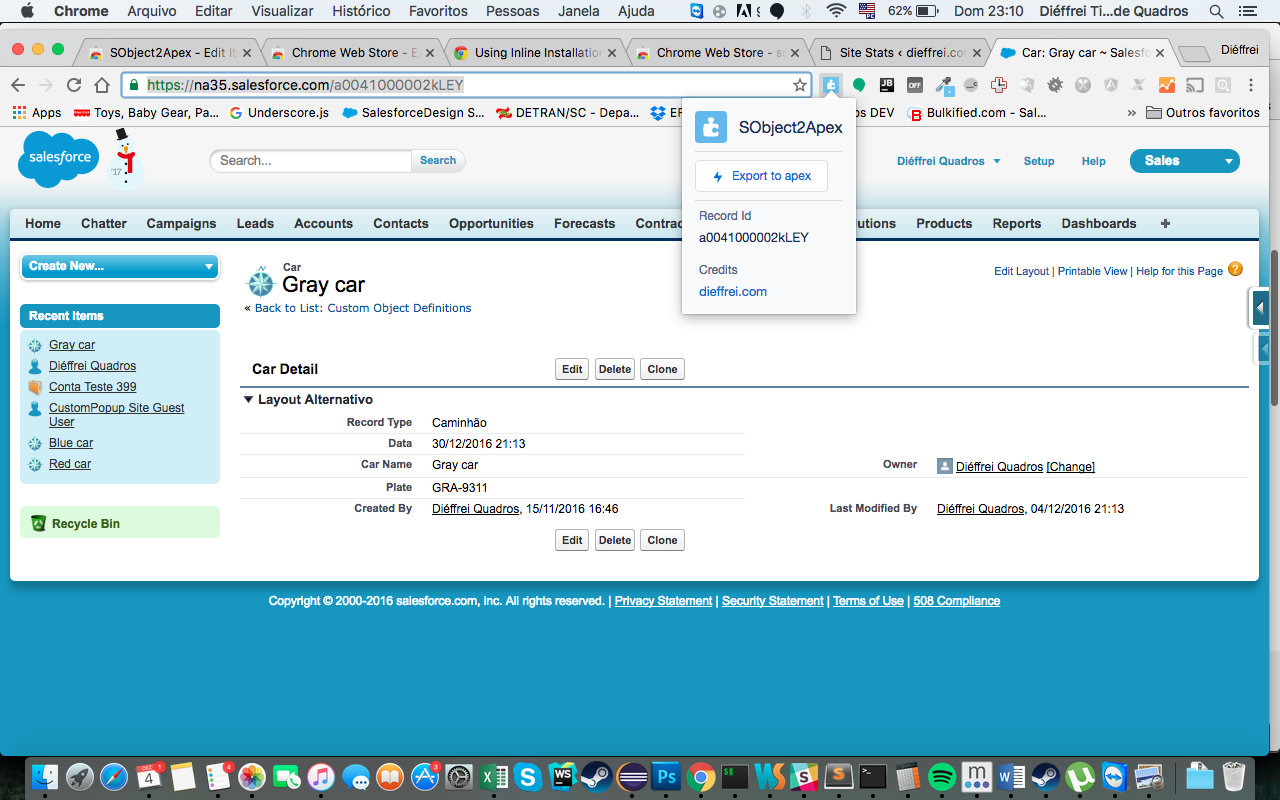Click the record Id a0041000002kLEY text
This screenshot has height=800, width=1280.
point(754,238)
